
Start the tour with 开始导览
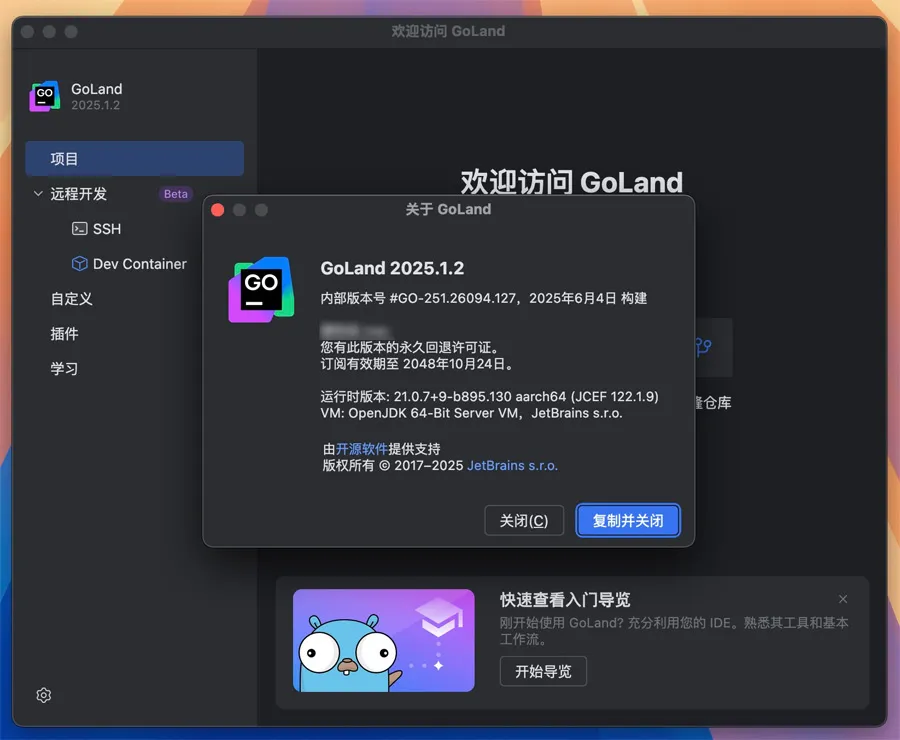tap(543, 672)
